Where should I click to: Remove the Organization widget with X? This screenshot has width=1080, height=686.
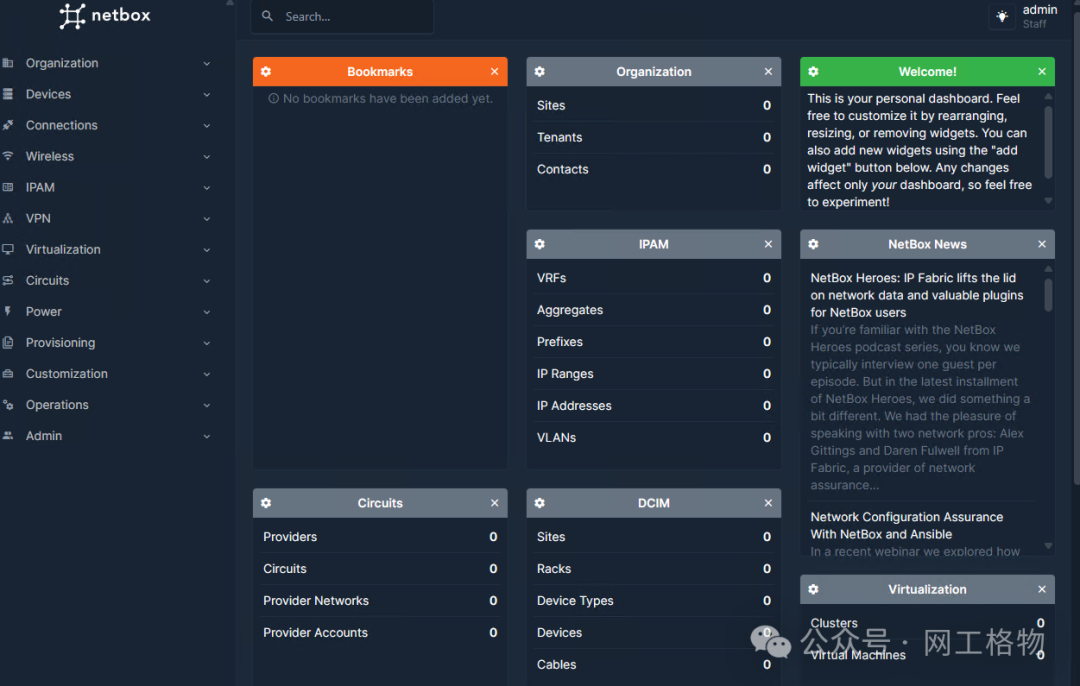(768, 72)
